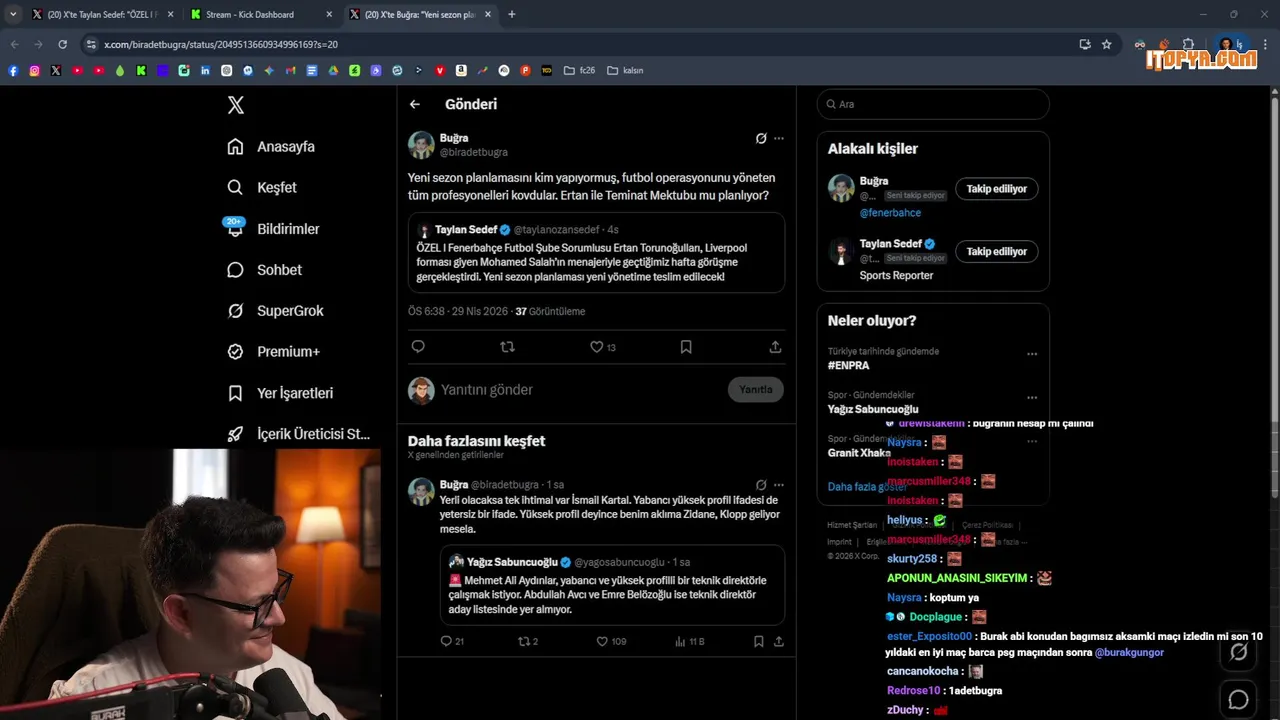The height and width of the screenshot is (720, 1280).
Task: Open Gmail bookmark in bookmarks bar
Action: (x=291, y=70)
